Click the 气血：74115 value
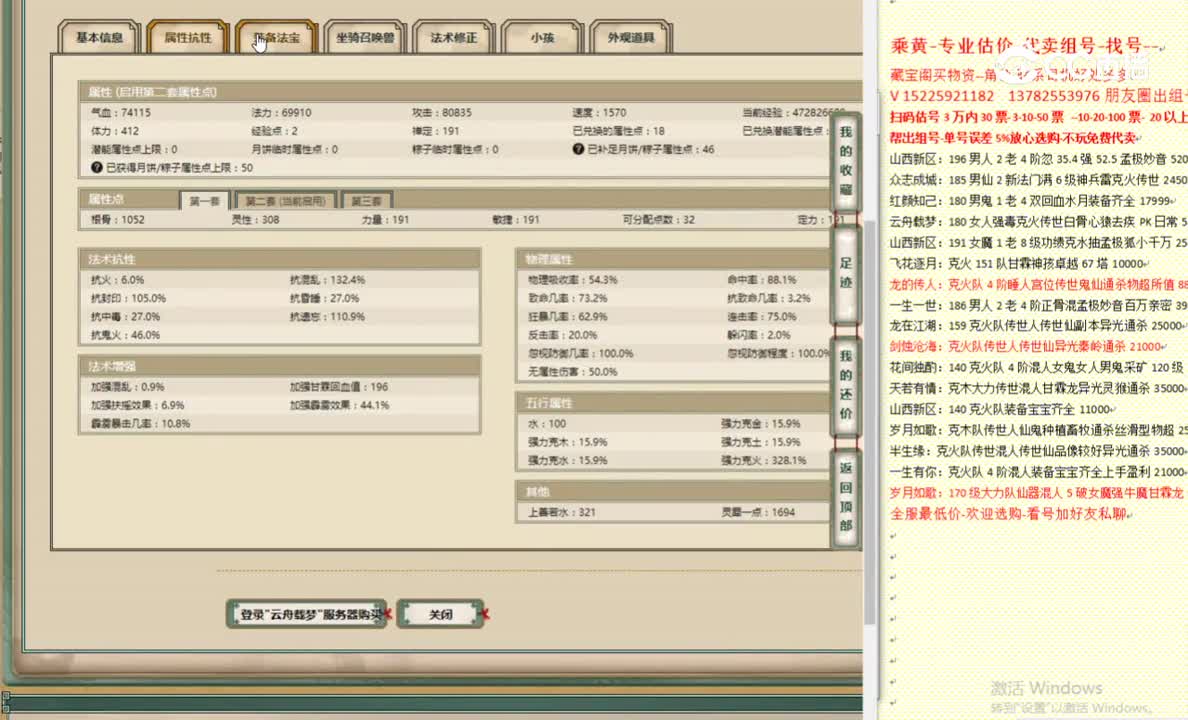 click(120, 112)
